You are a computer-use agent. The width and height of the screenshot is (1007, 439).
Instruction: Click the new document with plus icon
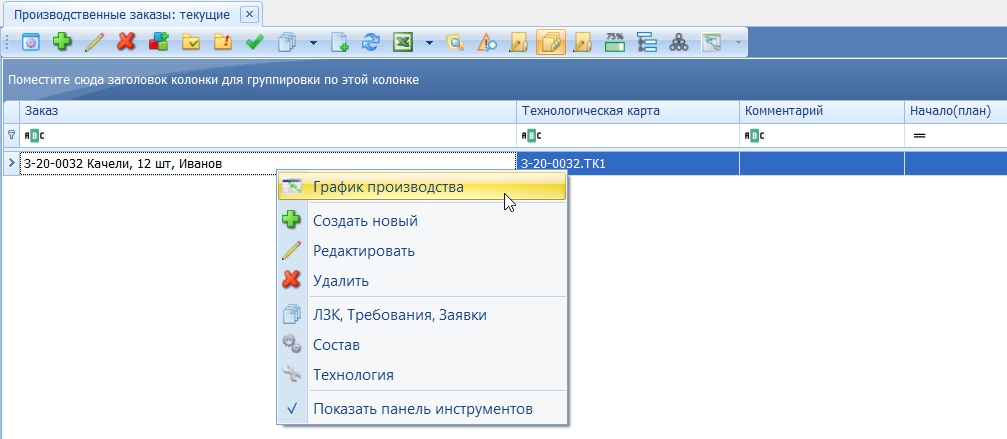[339, 43]
